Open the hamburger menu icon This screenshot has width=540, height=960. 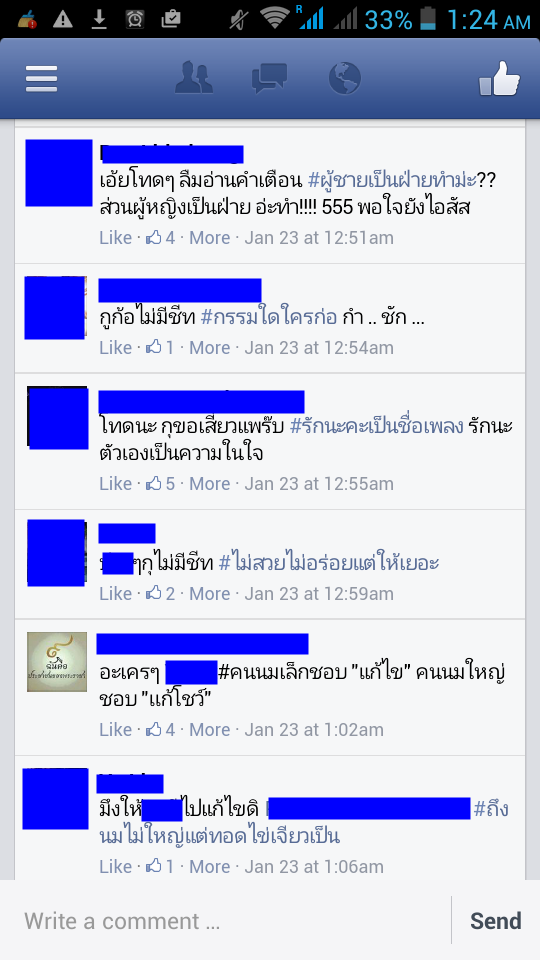tap(41, 79)
